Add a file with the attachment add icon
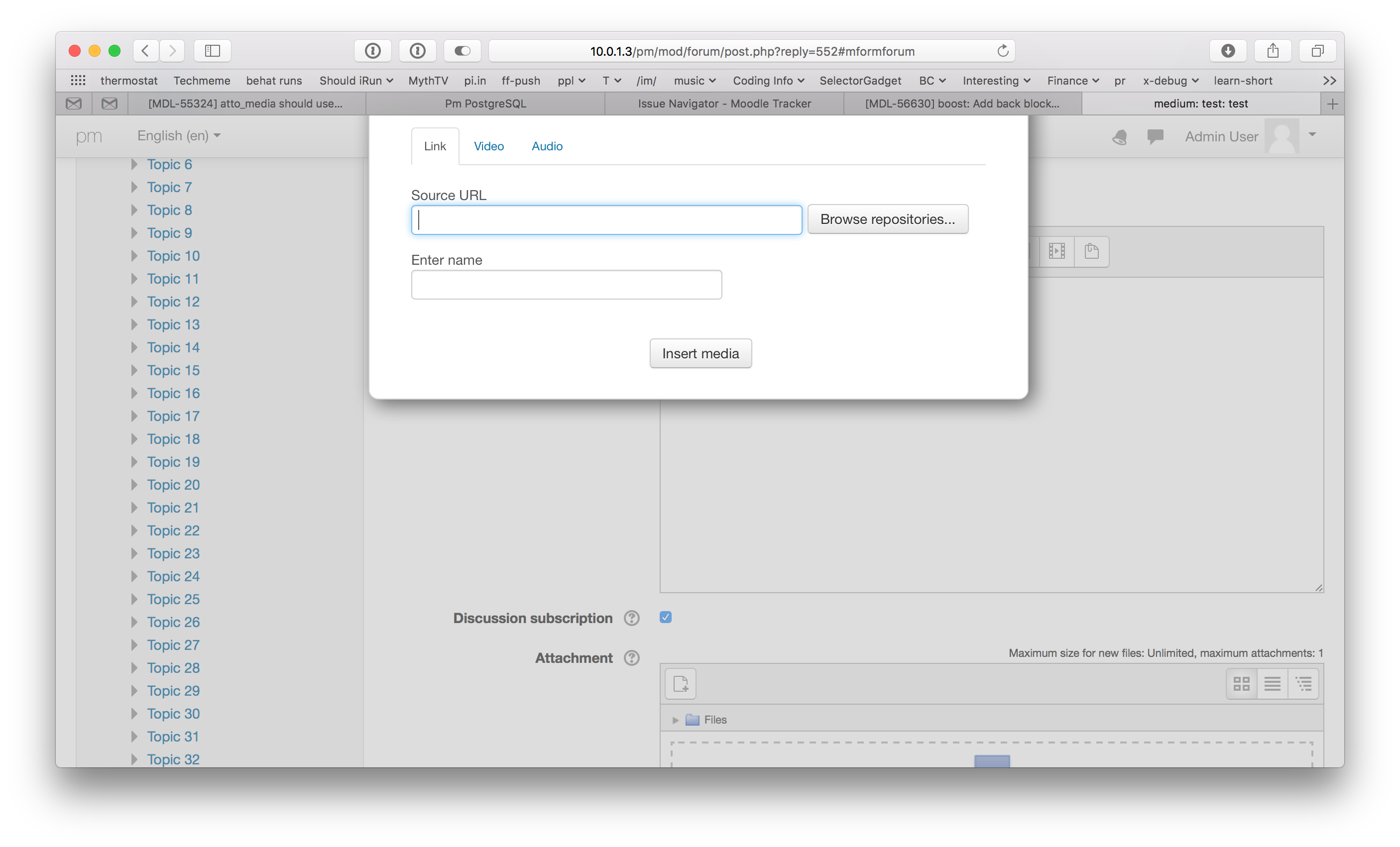This screenshot has height=847, width=1400. [681, 683]
